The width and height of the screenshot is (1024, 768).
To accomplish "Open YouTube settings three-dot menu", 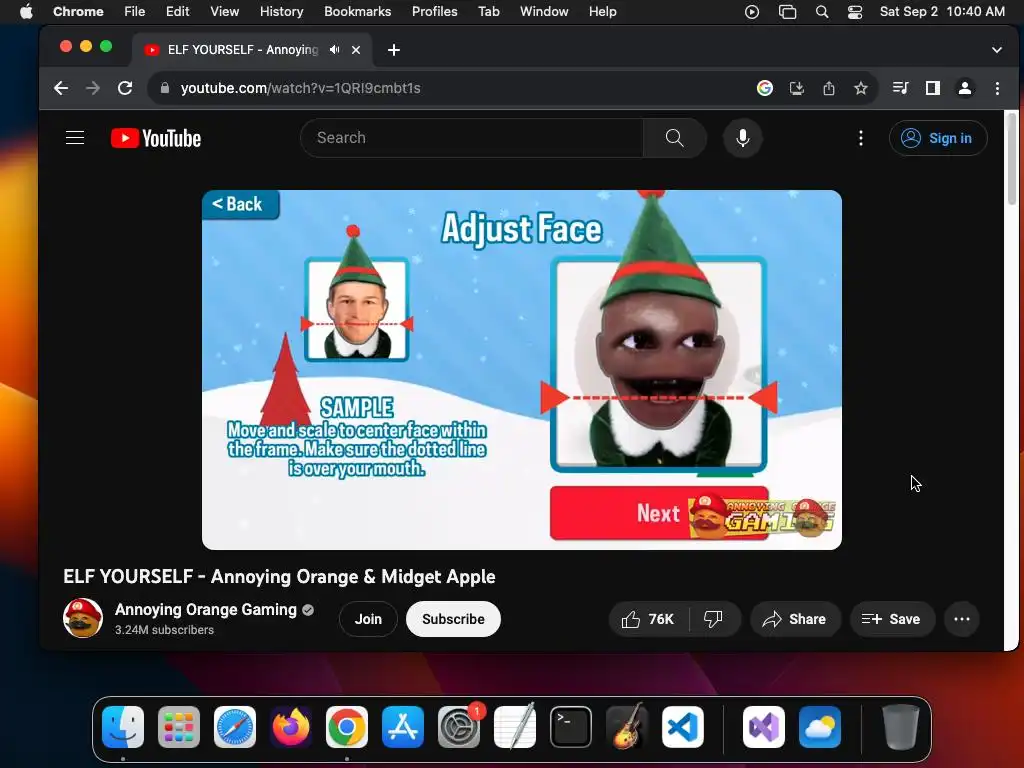I will tap(861, 138).
